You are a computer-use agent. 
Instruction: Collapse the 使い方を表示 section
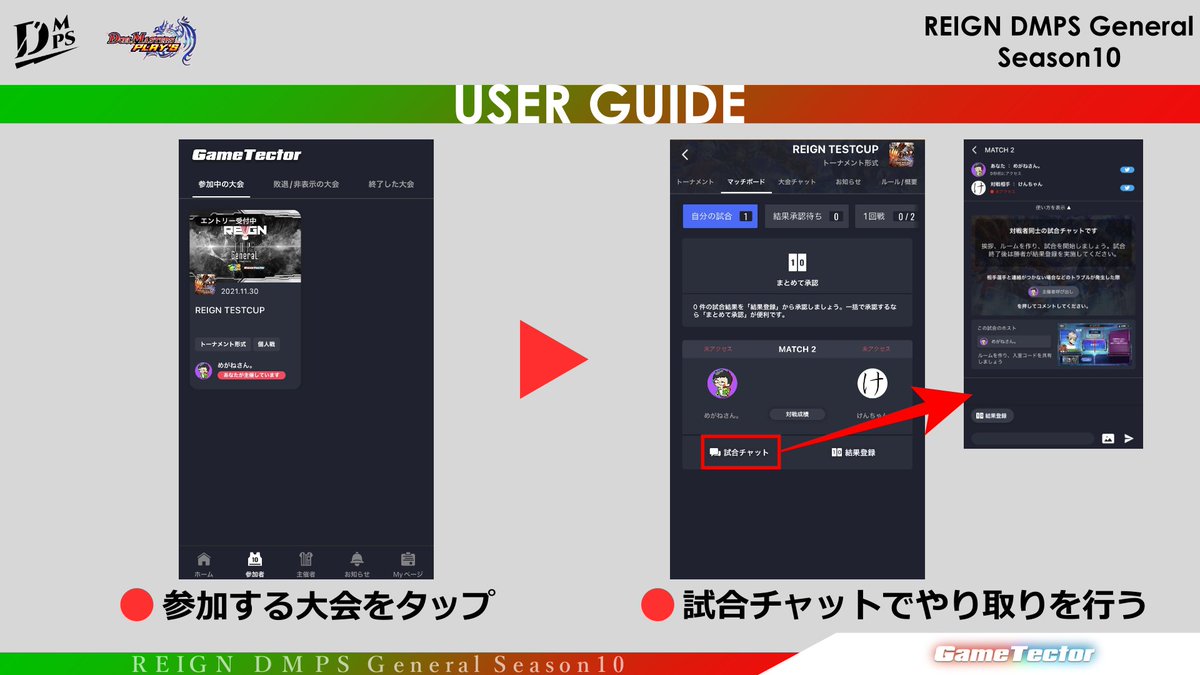pos(1053,208)
